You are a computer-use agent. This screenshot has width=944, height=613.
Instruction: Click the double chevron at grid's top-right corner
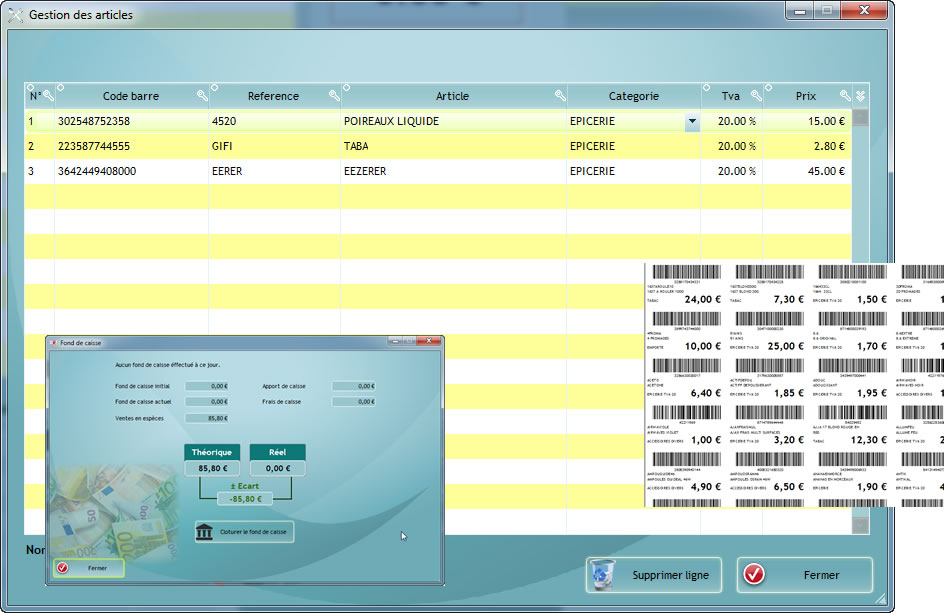pos(860,96)
